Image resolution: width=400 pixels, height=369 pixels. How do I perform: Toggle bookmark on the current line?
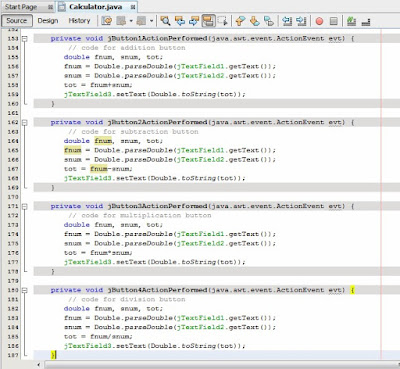point(269,21)
